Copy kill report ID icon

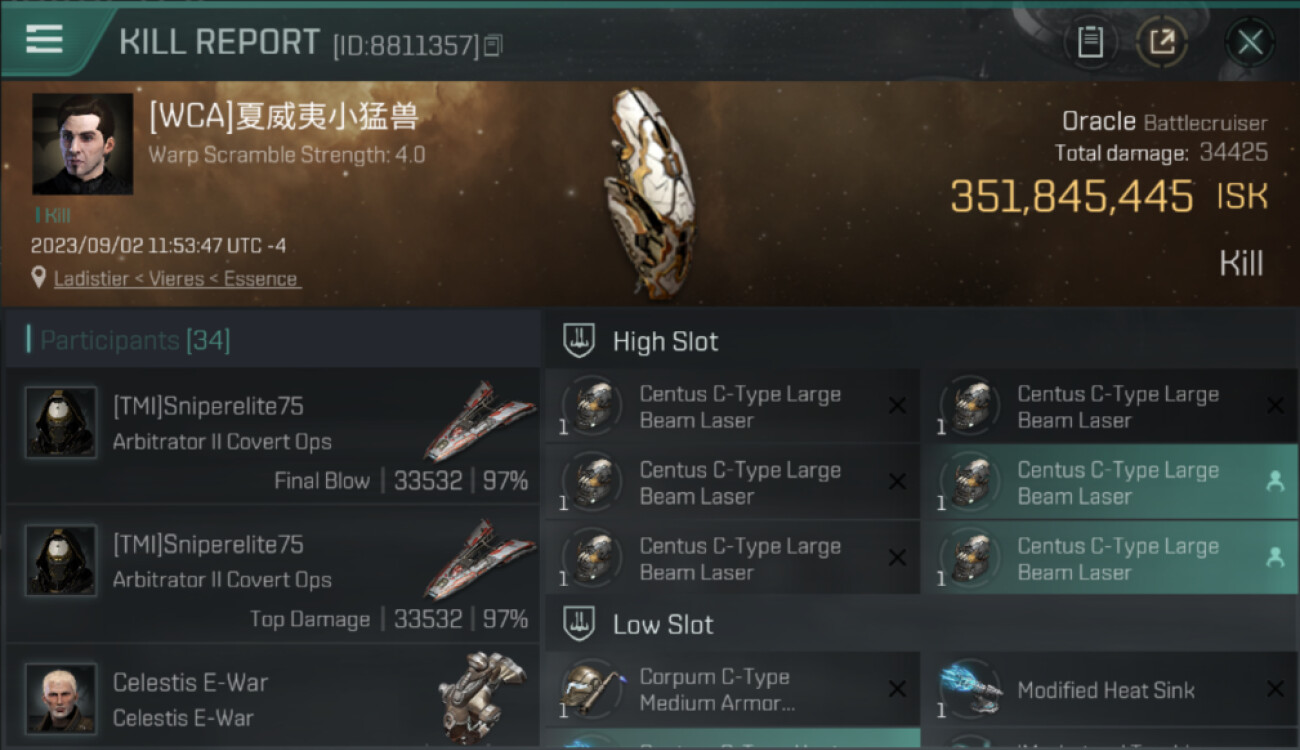pos(493,45)
